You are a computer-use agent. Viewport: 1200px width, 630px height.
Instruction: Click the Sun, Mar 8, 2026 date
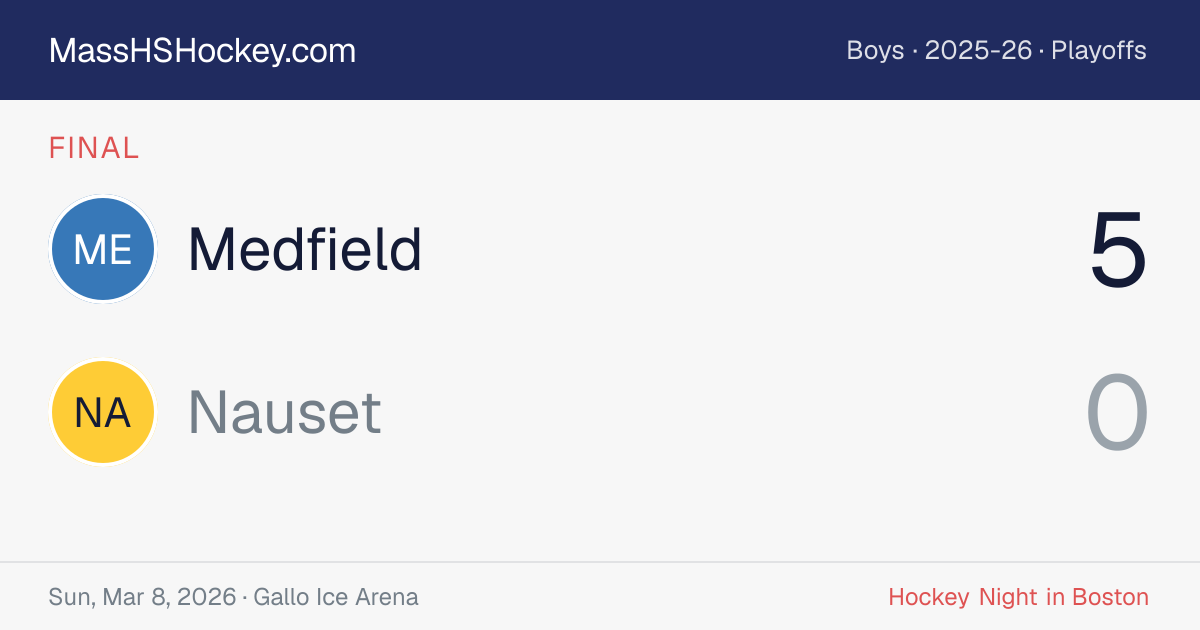point(142,597)
